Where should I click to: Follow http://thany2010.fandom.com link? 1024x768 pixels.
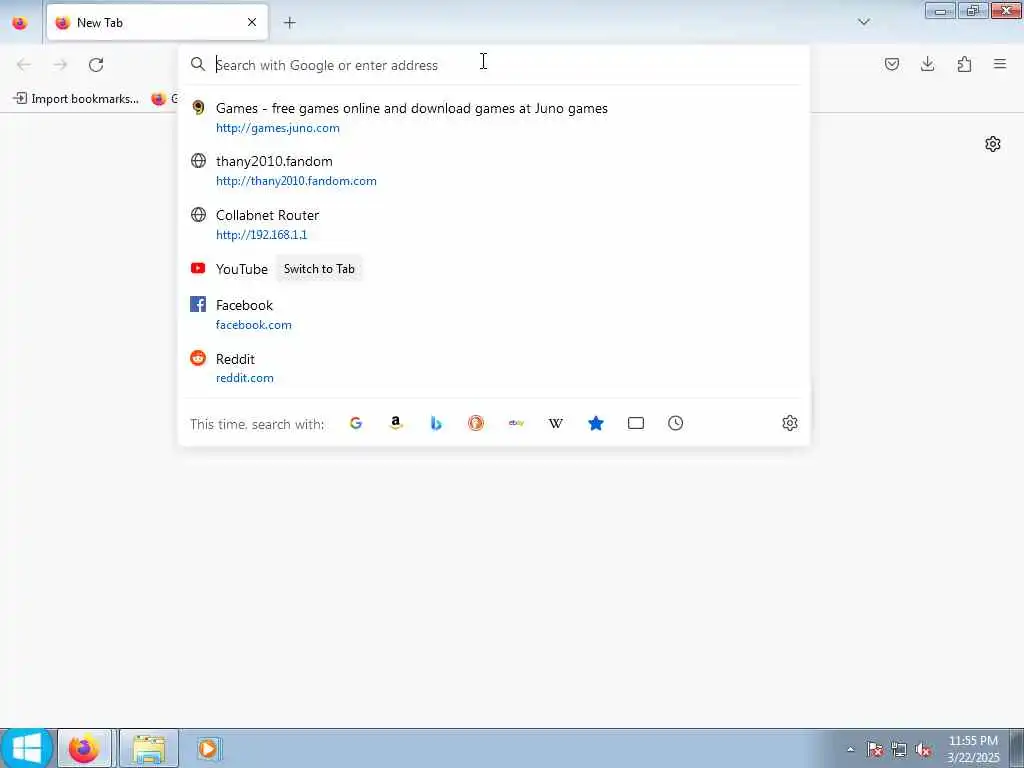click(x=296, y=181)
